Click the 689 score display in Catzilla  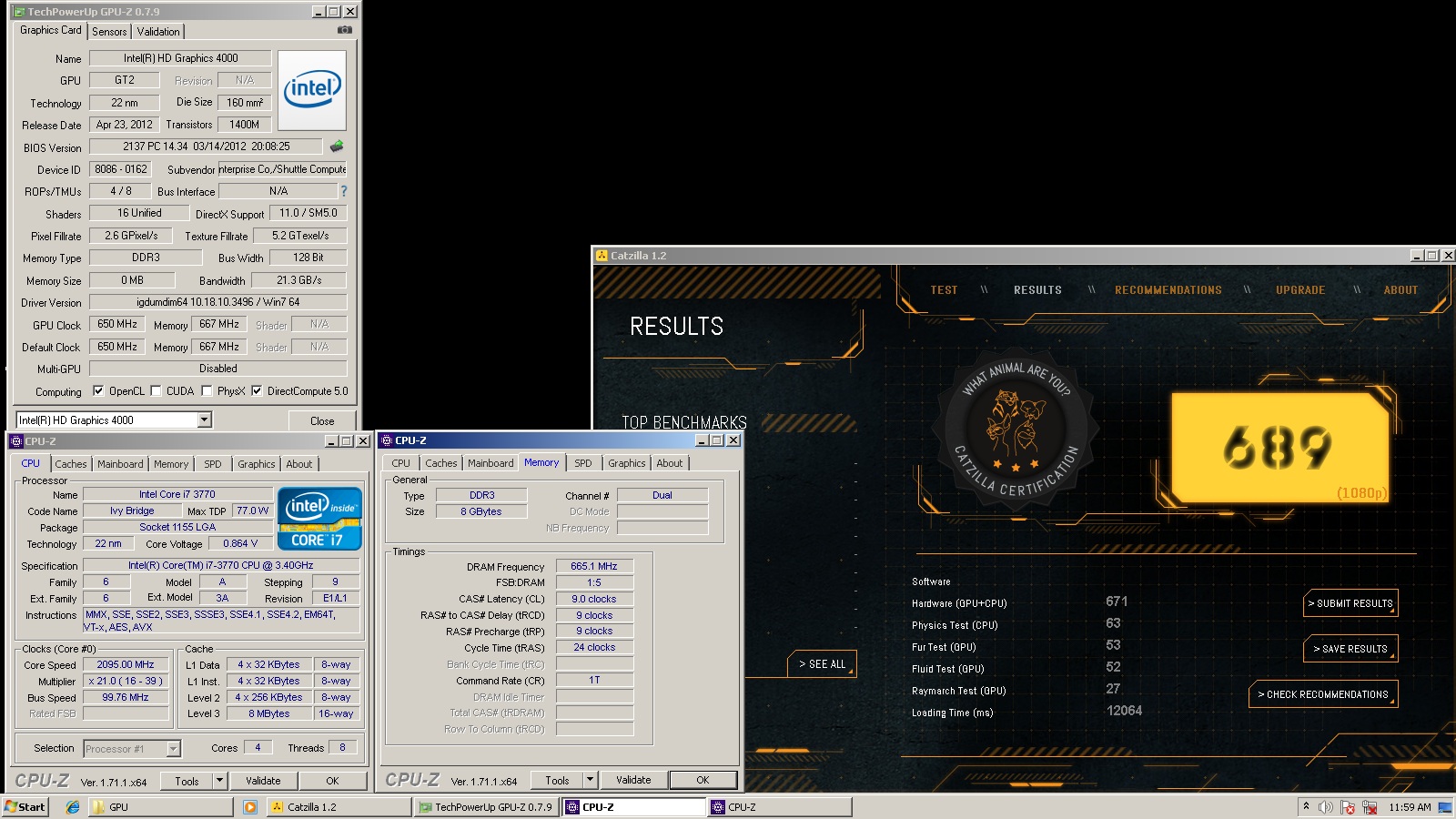point(1279,447)
